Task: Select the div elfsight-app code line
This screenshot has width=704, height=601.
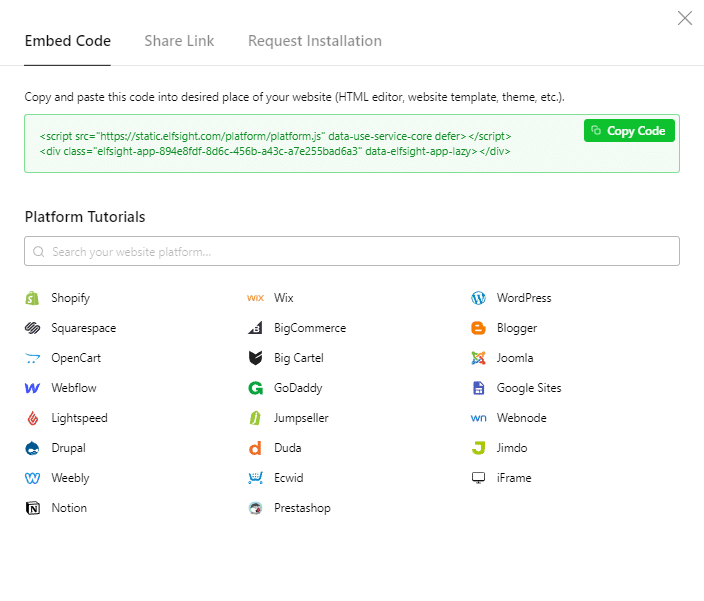Action: pos(275,151)
